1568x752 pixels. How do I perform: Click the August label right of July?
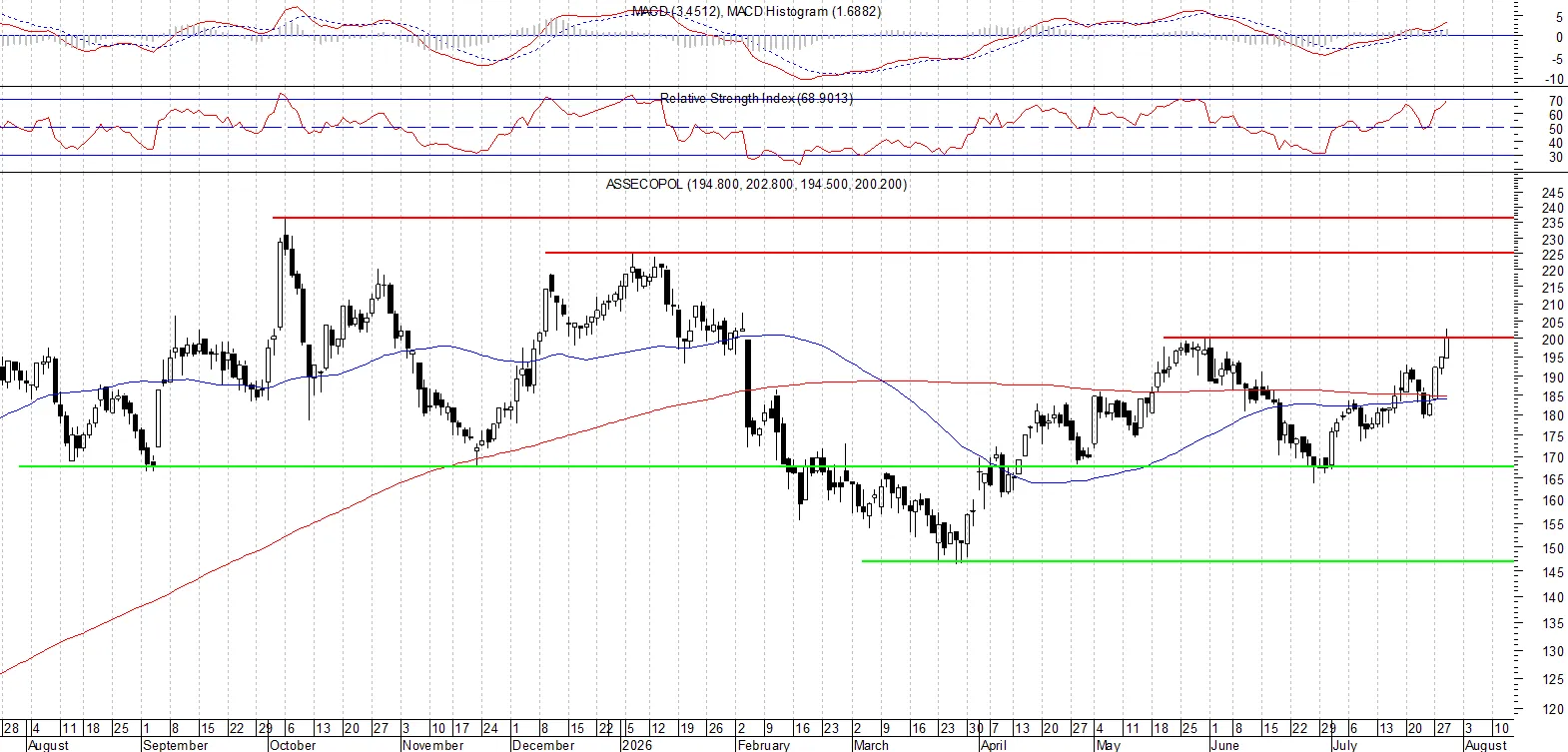[1485, 745]
